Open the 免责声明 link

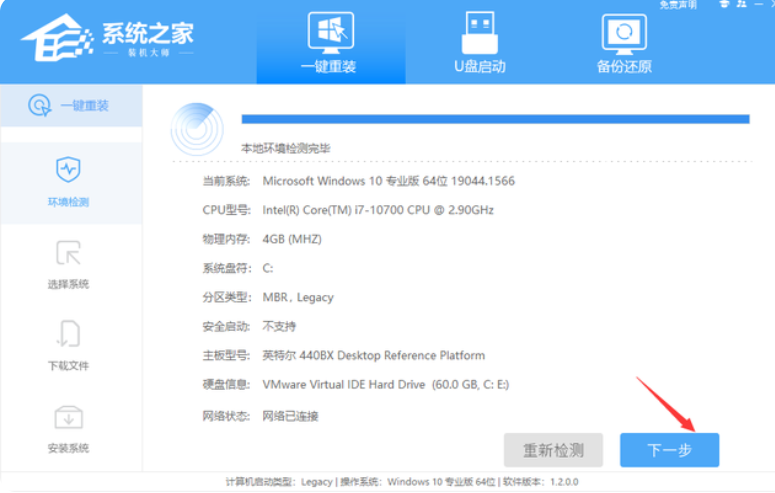679,5
